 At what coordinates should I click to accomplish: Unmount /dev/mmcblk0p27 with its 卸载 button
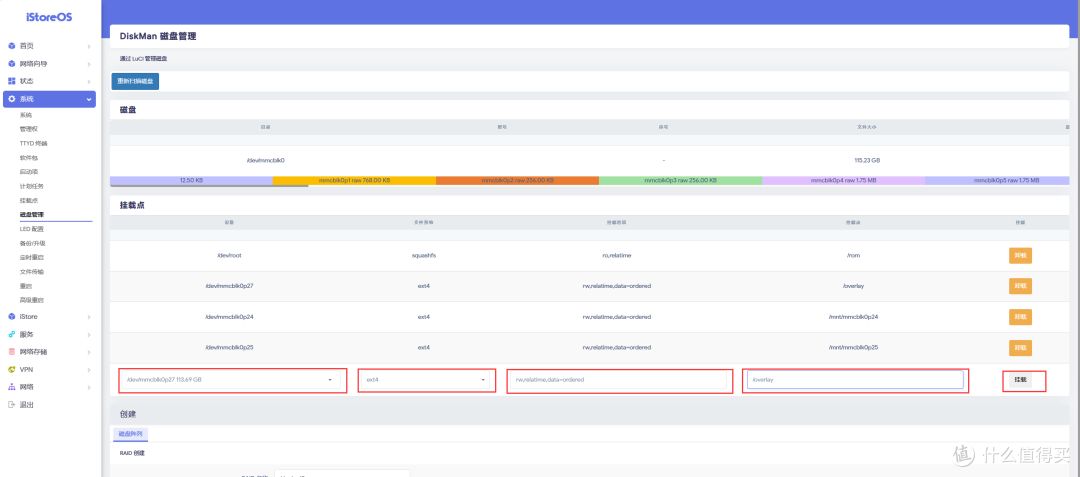coord(1020,286)
